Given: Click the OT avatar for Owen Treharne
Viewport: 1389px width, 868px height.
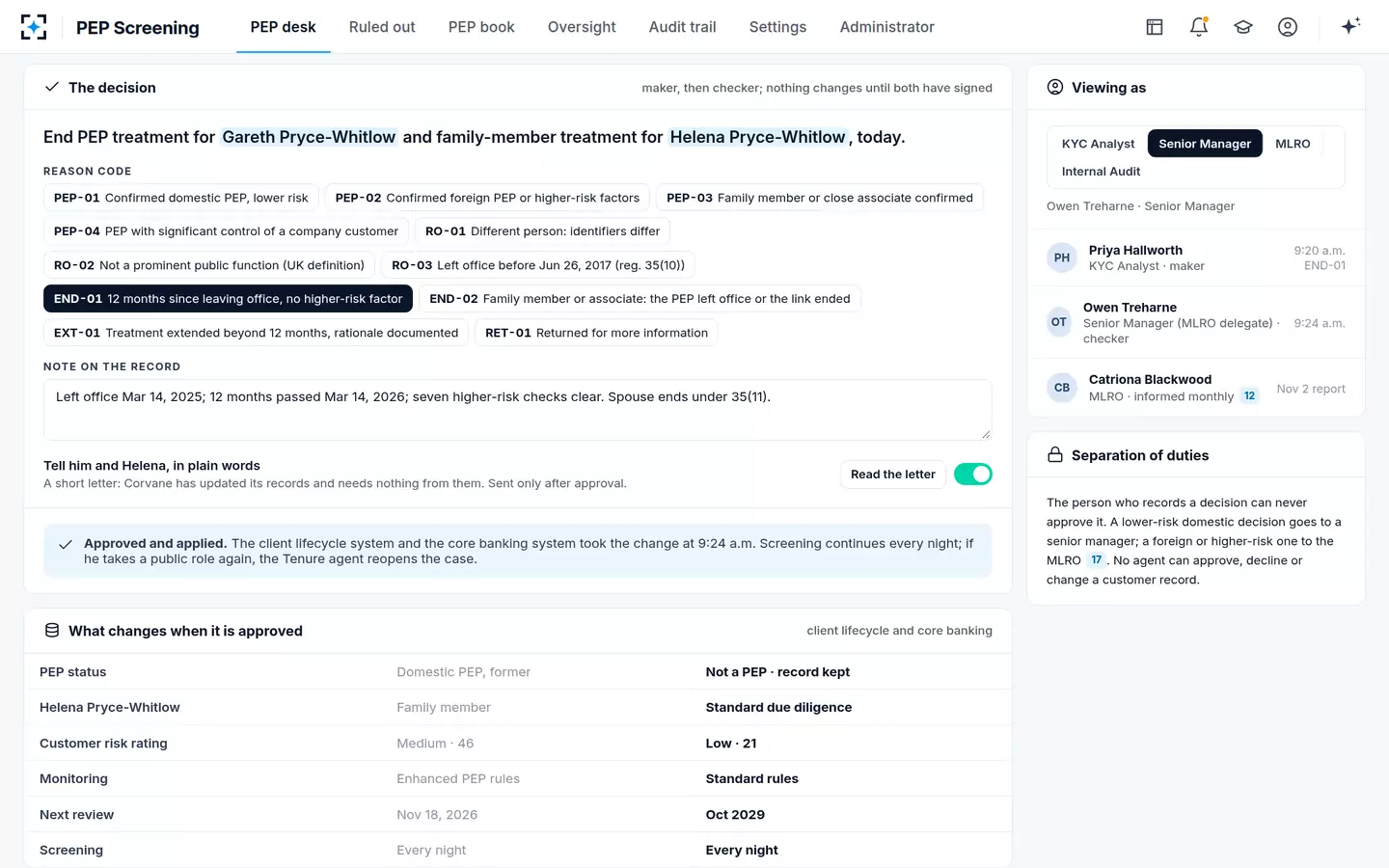Looking at the screenshot, I should tap(1059, 322).
